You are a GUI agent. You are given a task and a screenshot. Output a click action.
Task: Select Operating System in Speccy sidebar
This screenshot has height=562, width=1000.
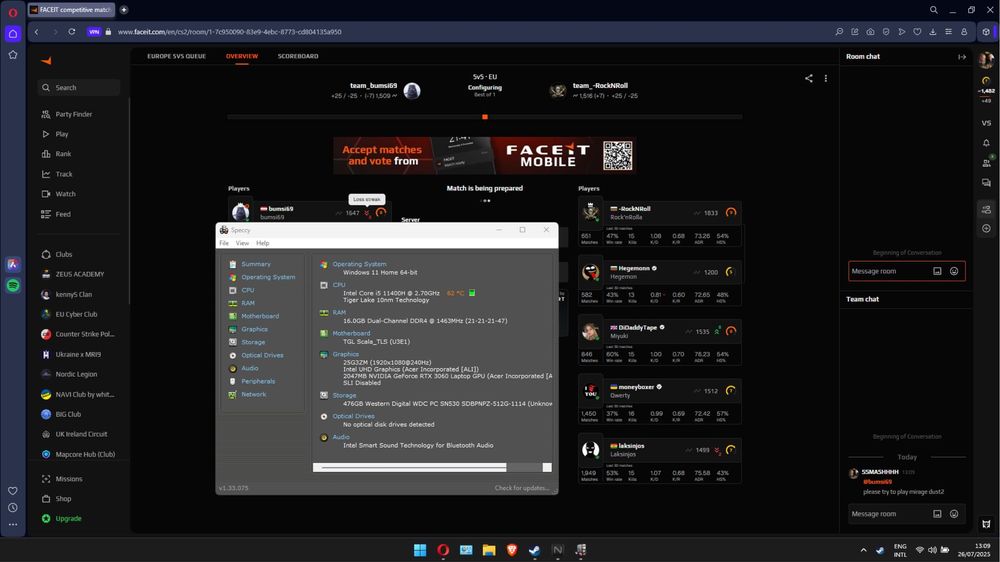coord(268,277)
